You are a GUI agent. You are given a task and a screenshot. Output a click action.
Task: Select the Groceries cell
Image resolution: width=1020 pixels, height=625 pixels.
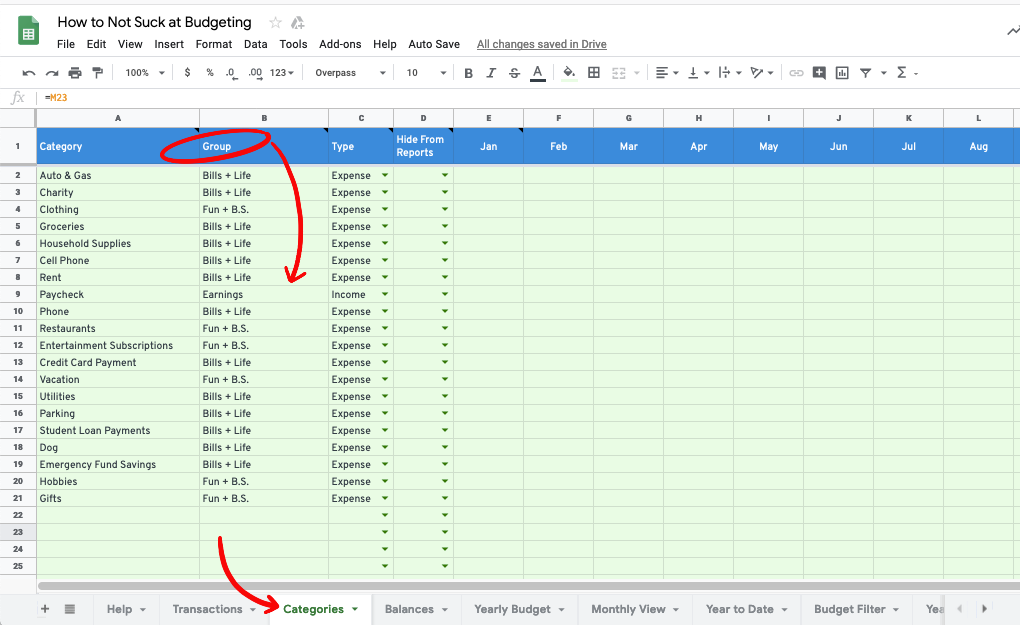click(x=118, y=226)
